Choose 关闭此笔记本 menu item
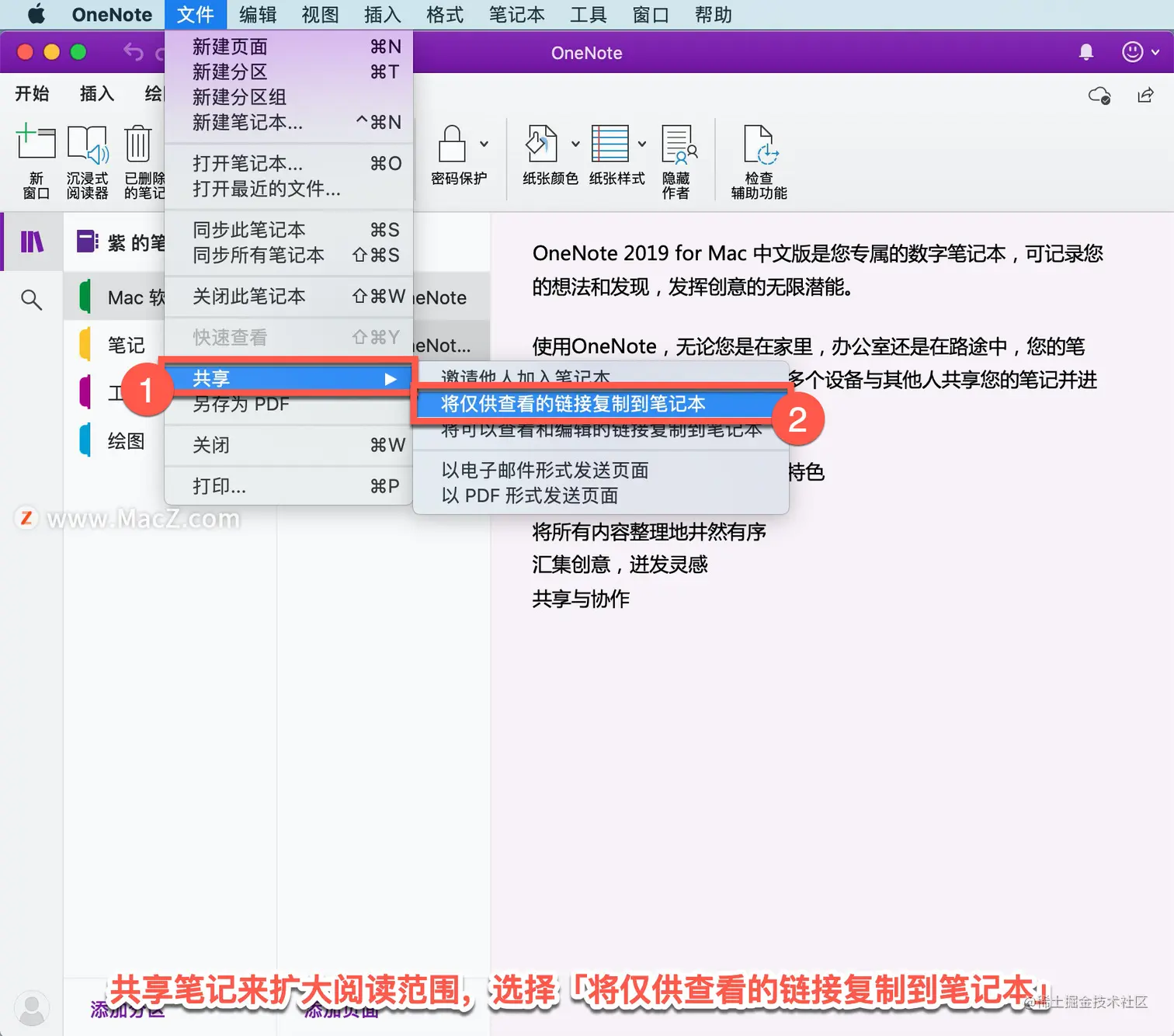Viewport: 1174px width, 1036px height. tap(288, 296)
